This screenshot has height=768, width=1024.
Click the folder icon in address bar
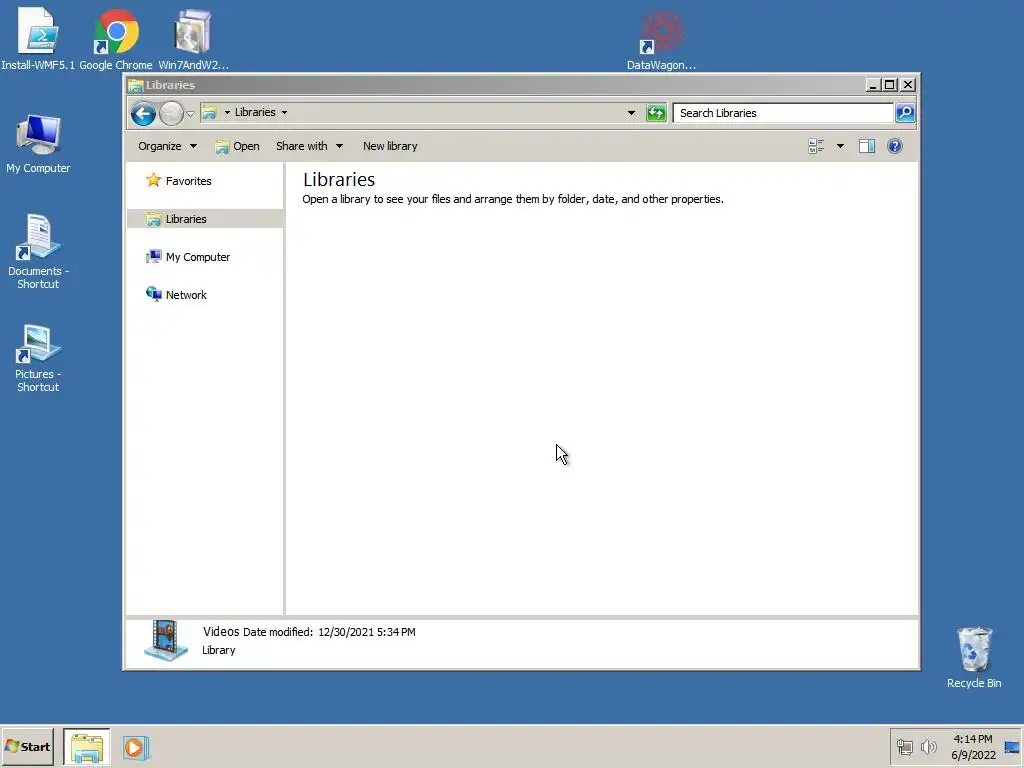[x=209, y=112]
